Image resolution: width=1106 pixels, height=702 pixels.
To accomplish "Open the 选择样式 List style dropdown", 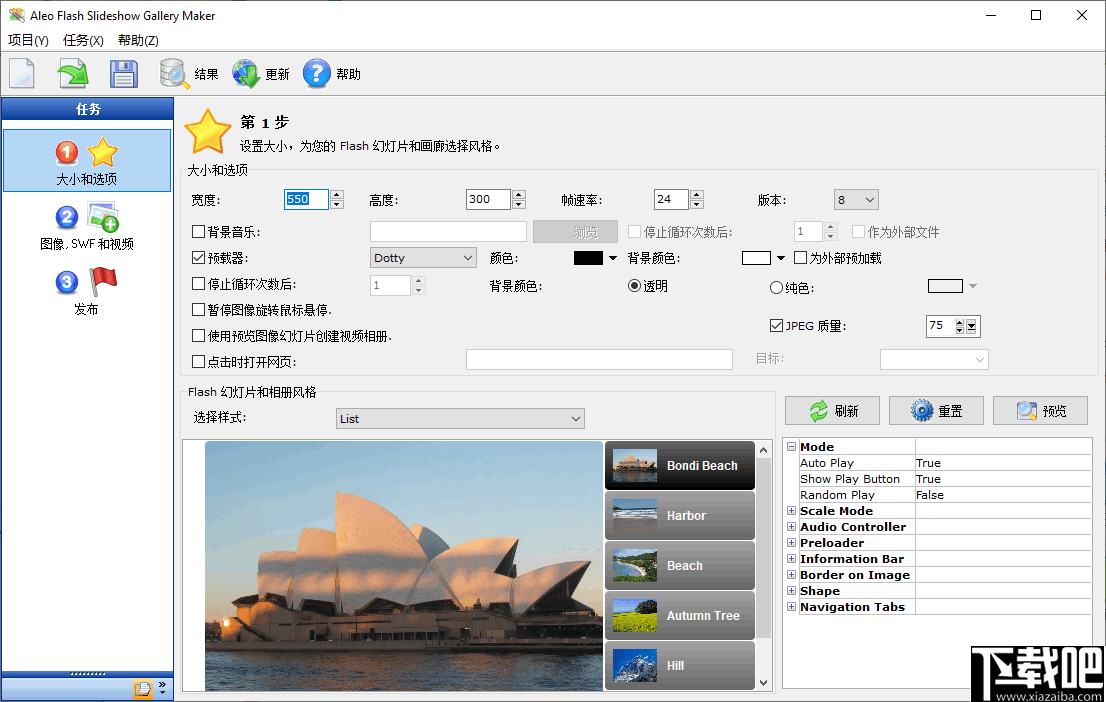I will click(459, 418).
